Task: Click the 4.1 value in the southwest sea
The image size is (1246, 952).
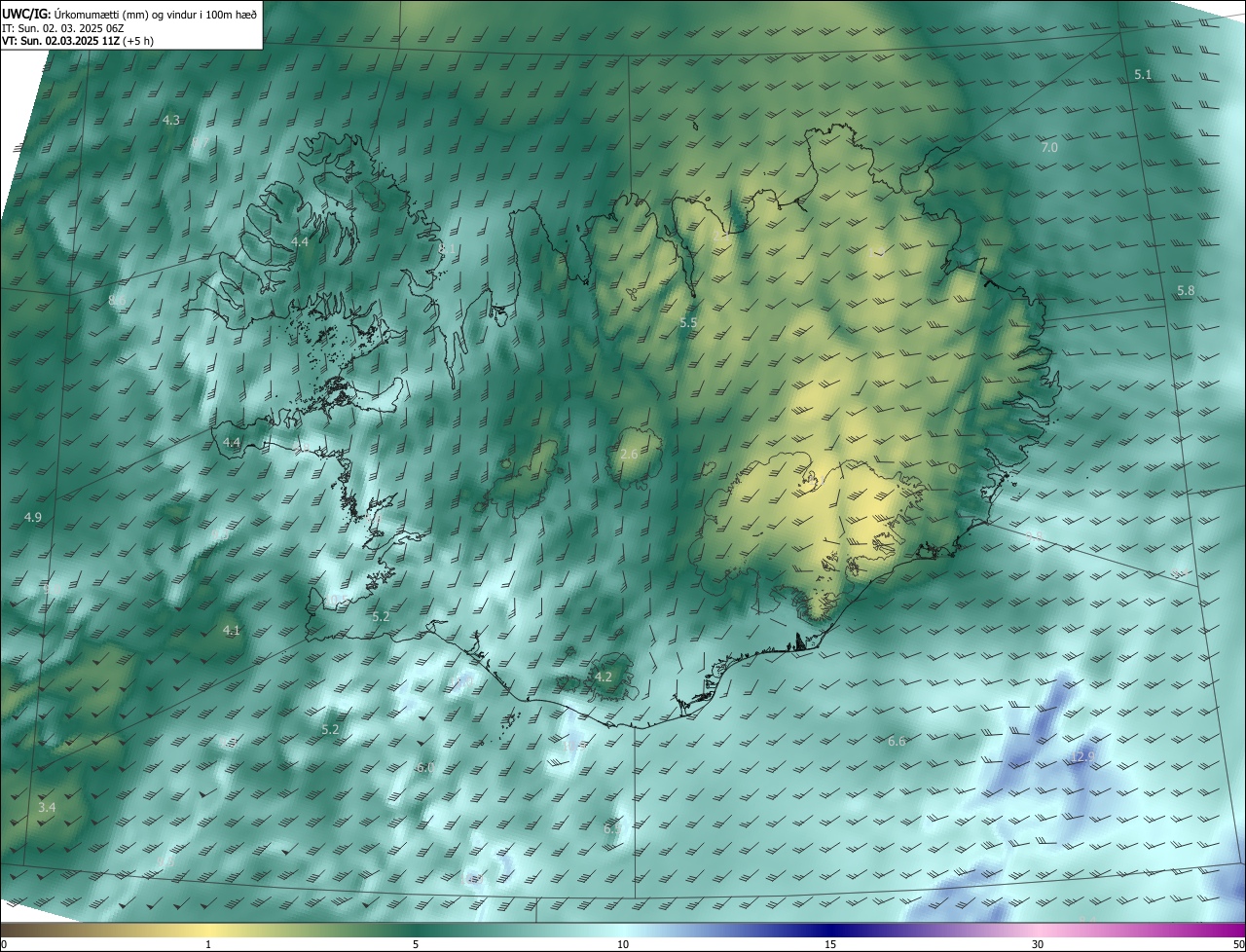Action: tap(232, 631)
